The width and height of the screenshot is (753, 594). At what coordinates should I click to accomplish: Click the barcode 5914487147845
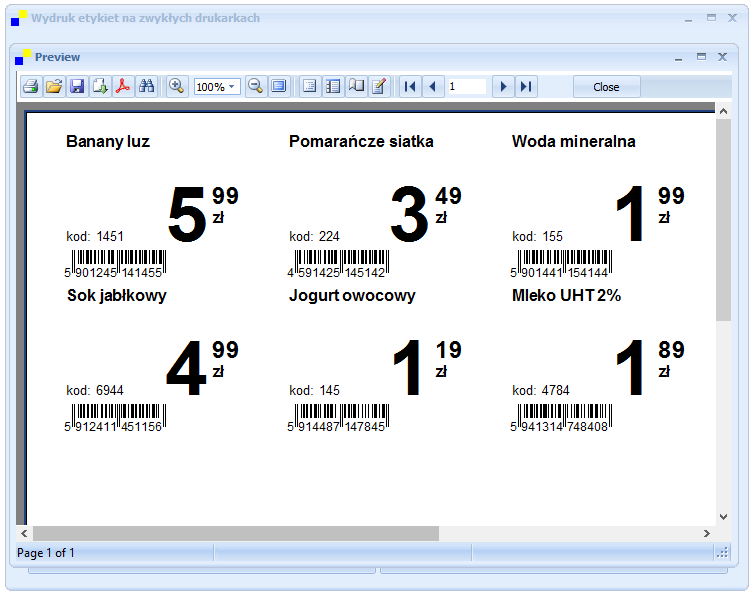[338, 418]
